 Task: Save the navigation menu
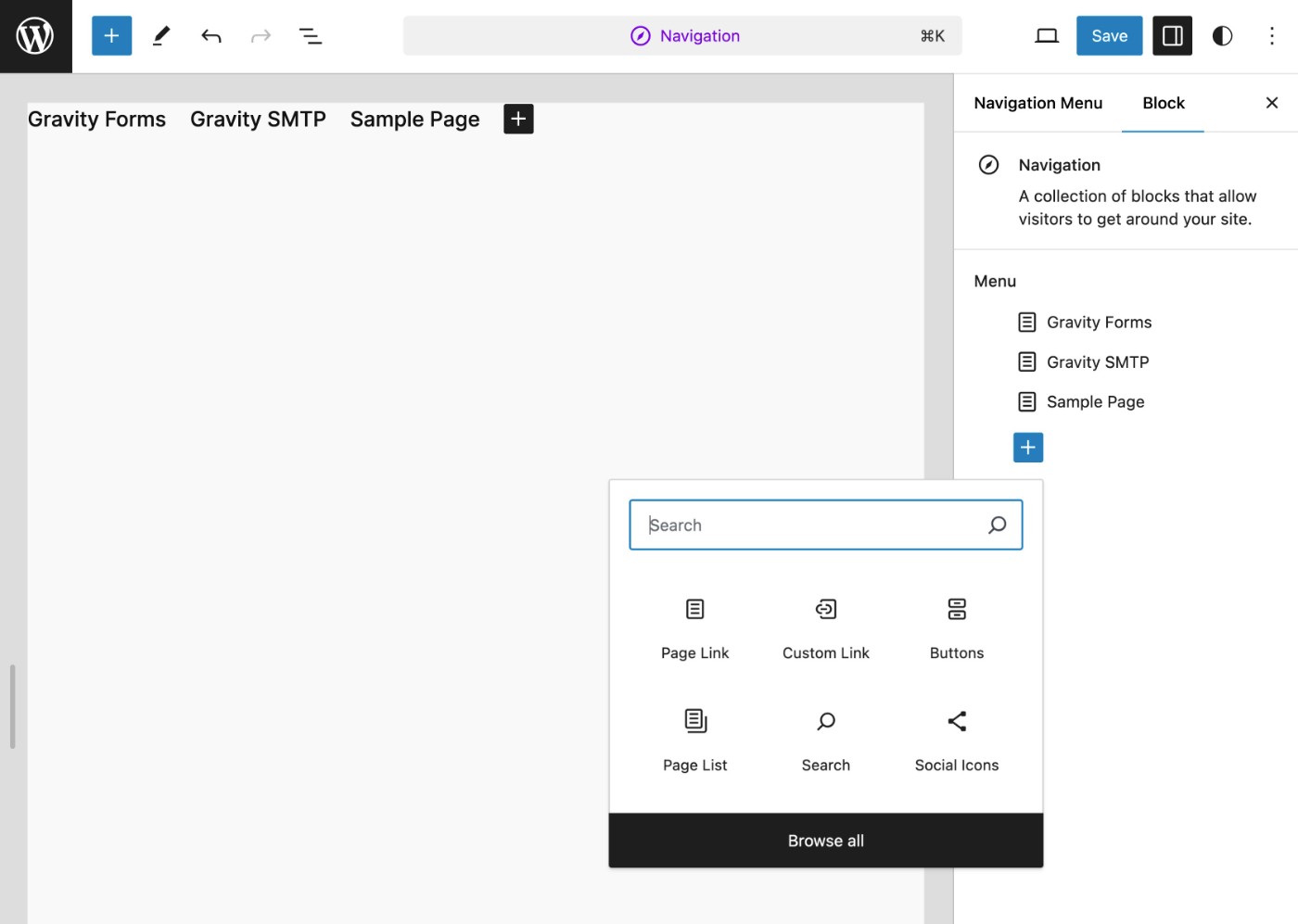pyautogui.click(x=1109, y=36)
